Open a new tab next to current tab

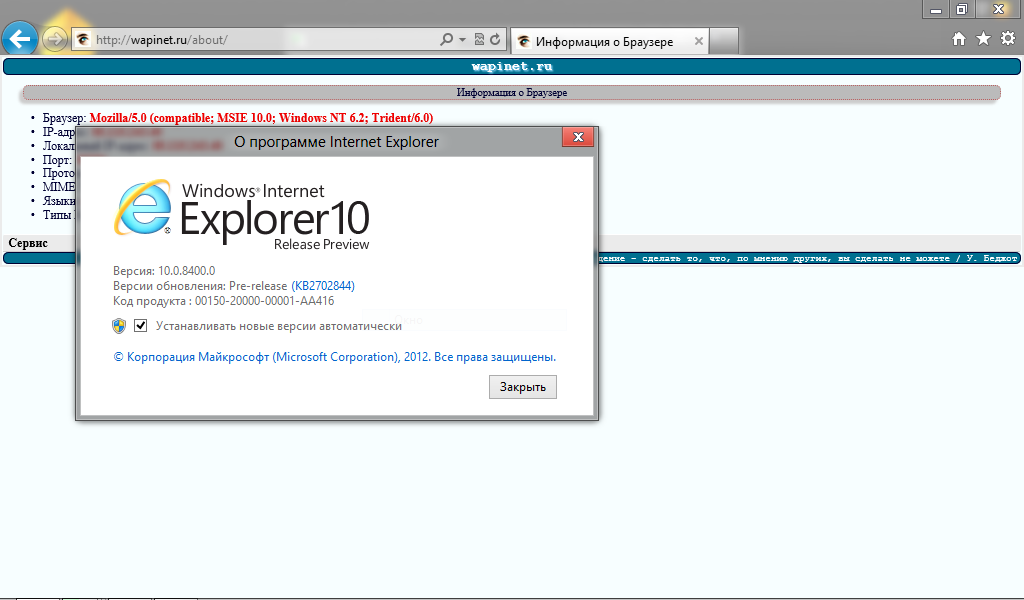724,42
